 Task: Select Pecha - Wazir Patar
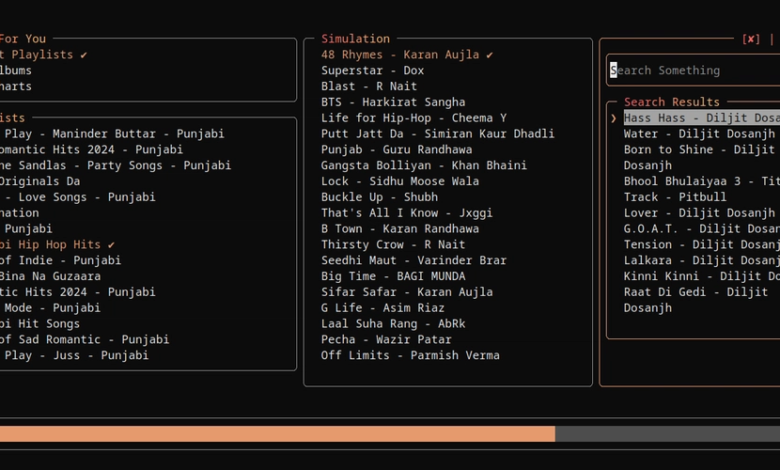click(x=386, y=340)
